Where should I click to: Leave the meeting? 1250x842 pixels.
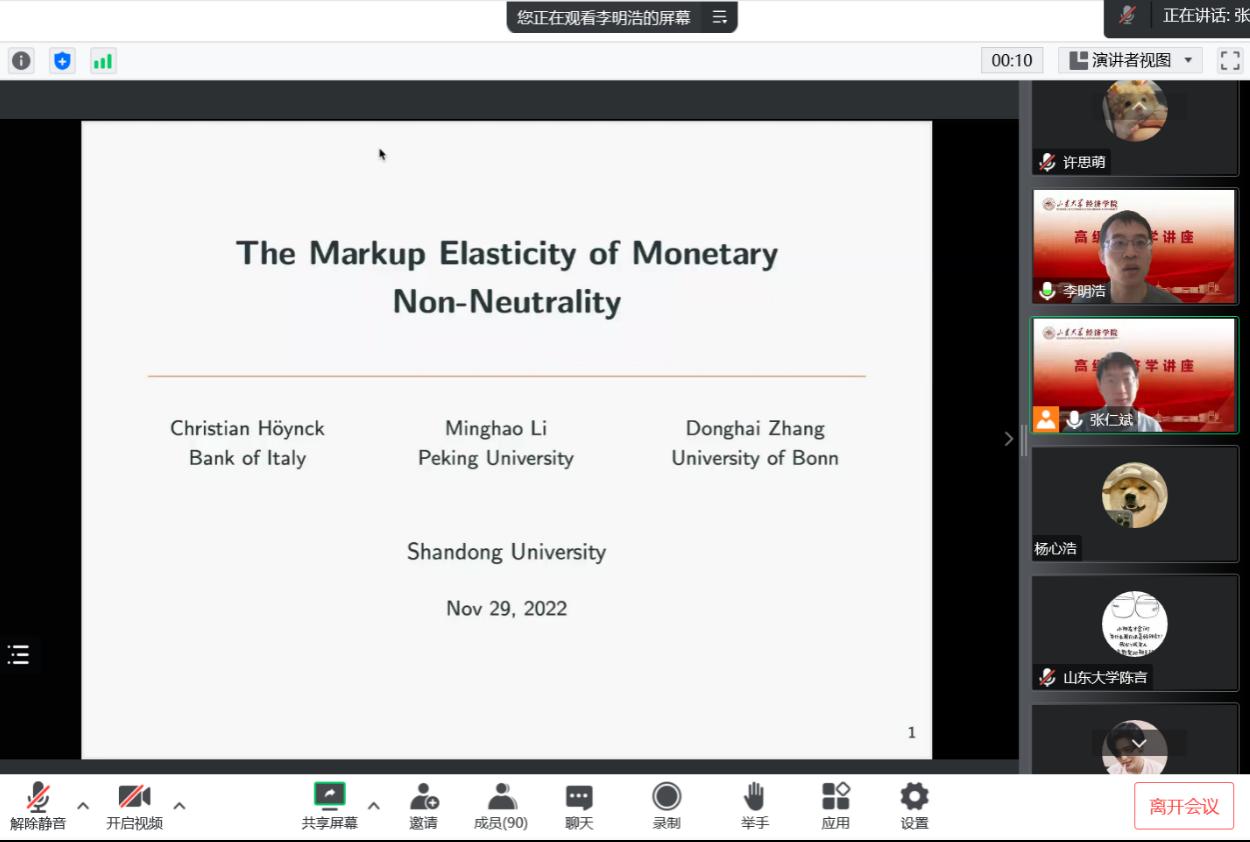[1183, 806]
